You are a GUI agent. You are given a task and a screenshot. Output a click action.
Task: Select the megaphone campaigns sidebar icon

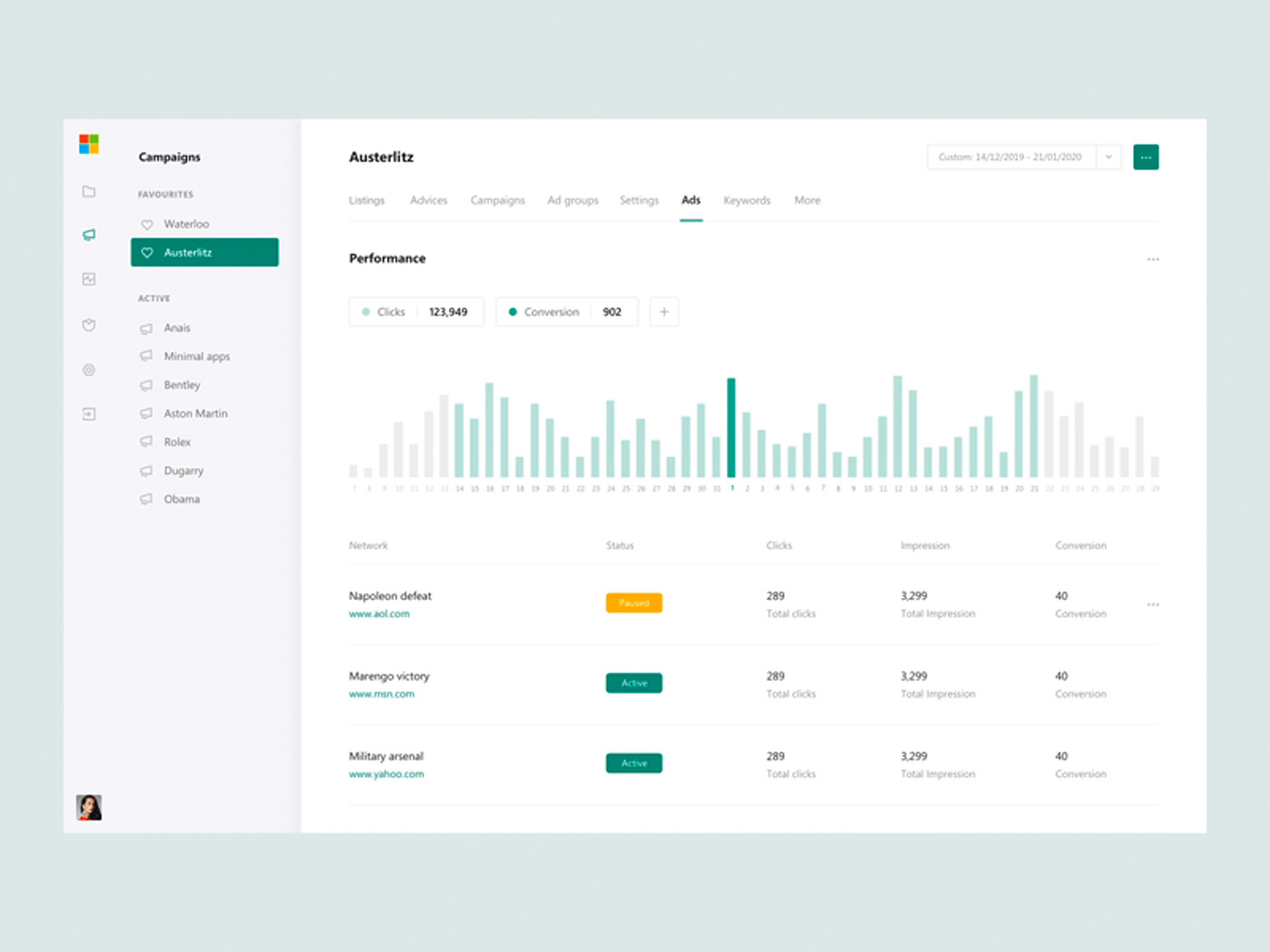(89, 235)
